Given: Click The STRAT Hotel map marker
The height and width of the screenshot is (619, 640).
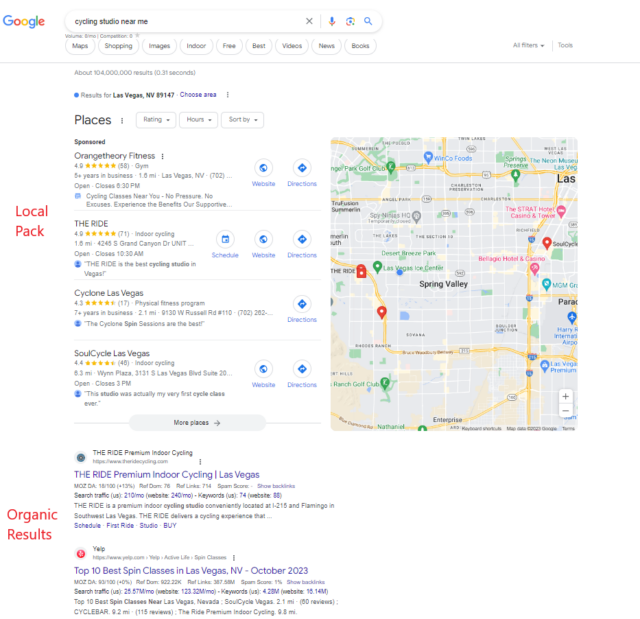Looking at the screenshot, I should (561, 211).
